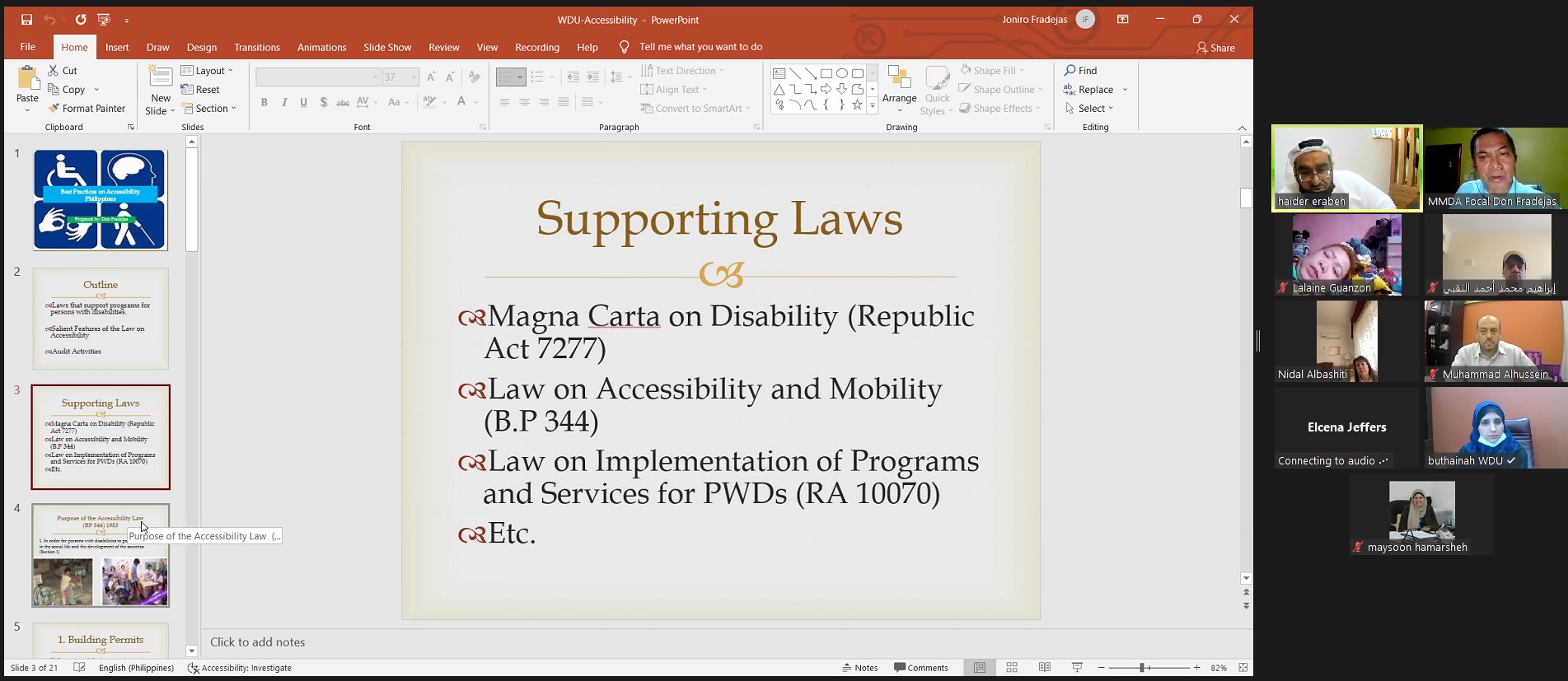Click Increase List Level icon

pos(592,77)
